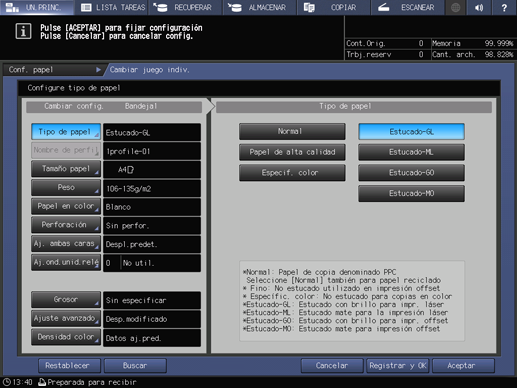
Task: Click the COPIAR copy icon
Action: coord(309,7)
